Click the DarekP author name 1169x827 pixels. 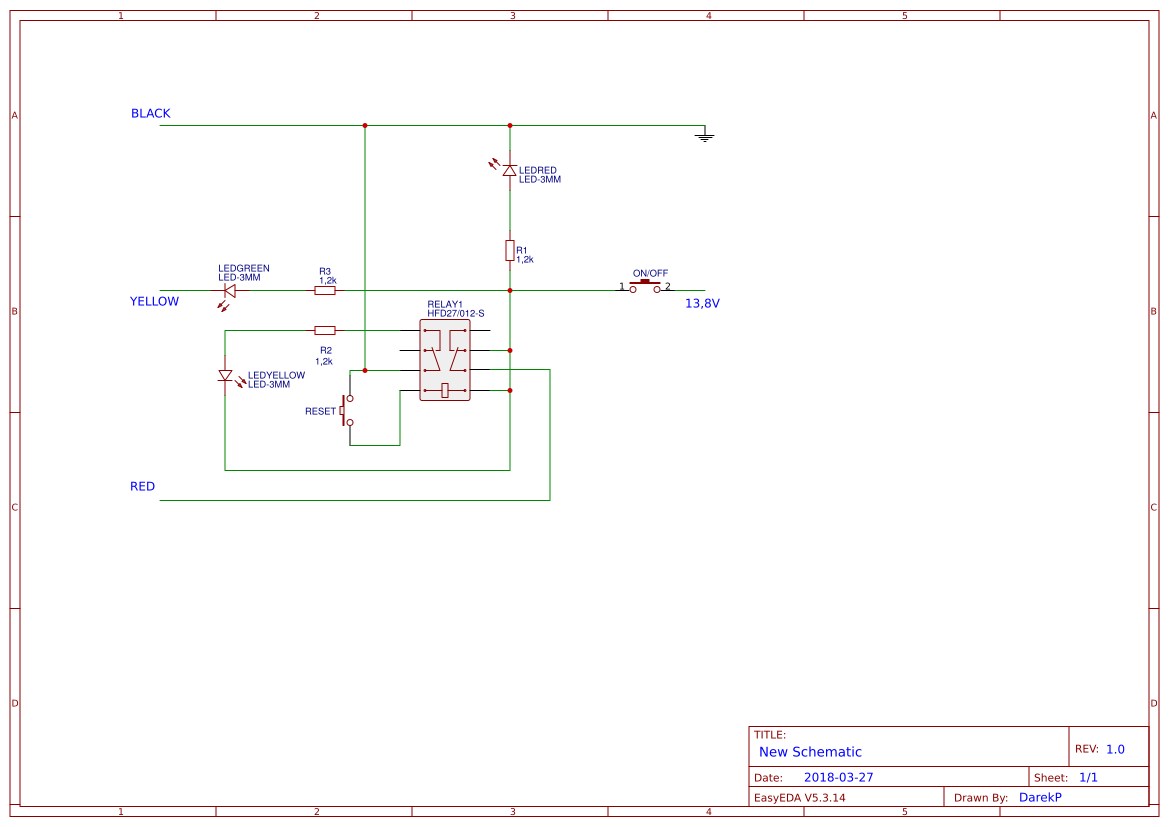[1041, 797]
